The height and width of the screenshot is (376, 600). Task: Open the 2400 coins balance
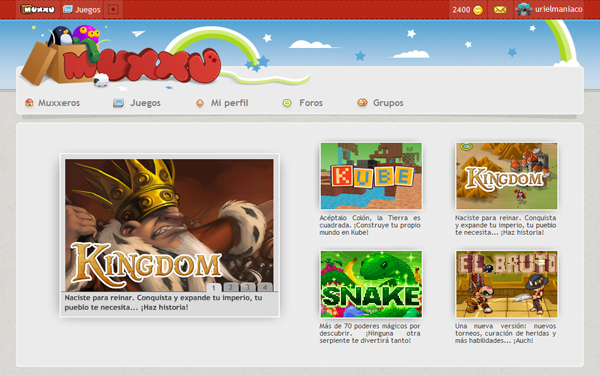tap(467, 10)
